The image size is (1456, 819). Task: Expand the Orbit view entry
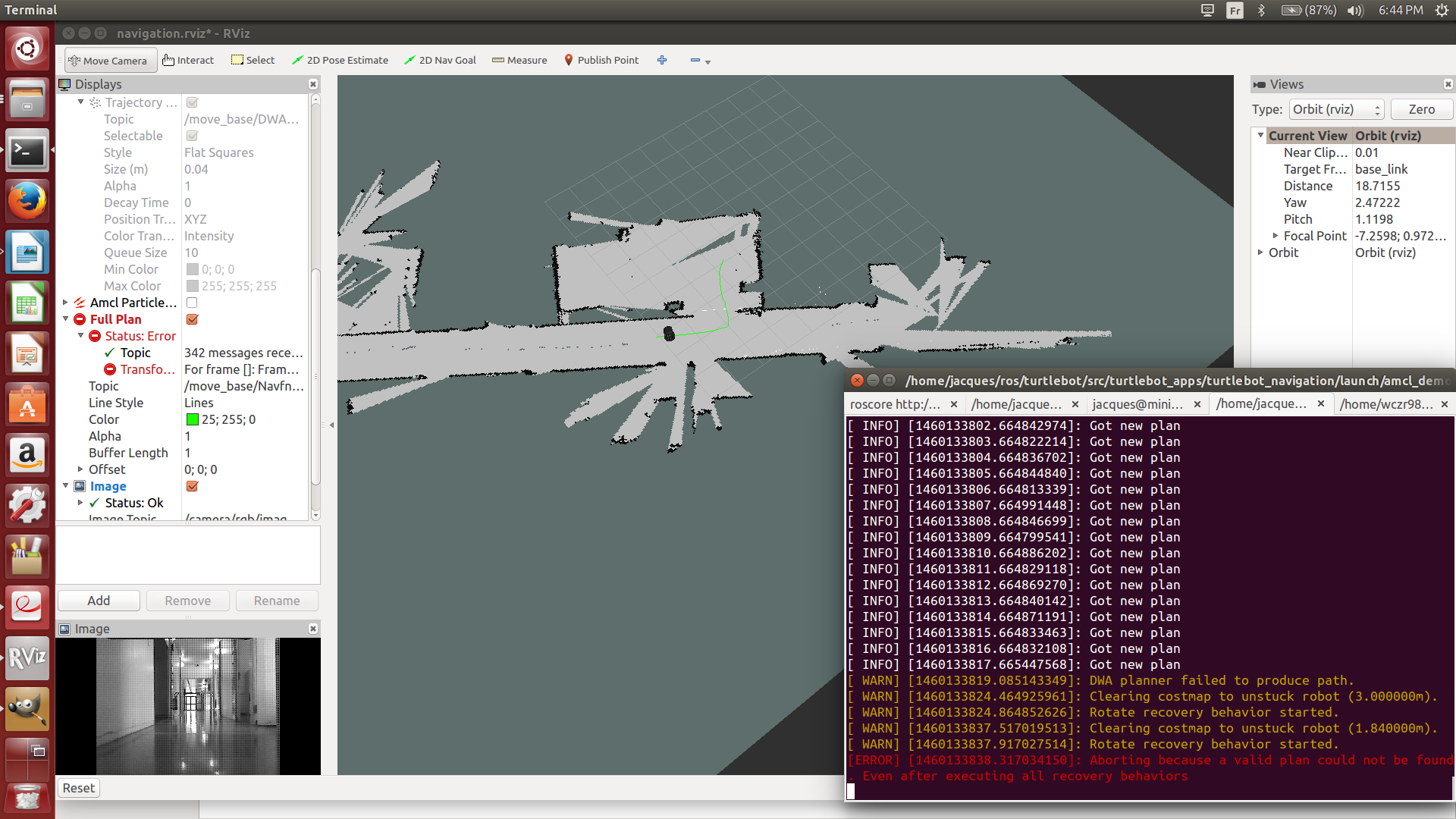click(1260, 253)
